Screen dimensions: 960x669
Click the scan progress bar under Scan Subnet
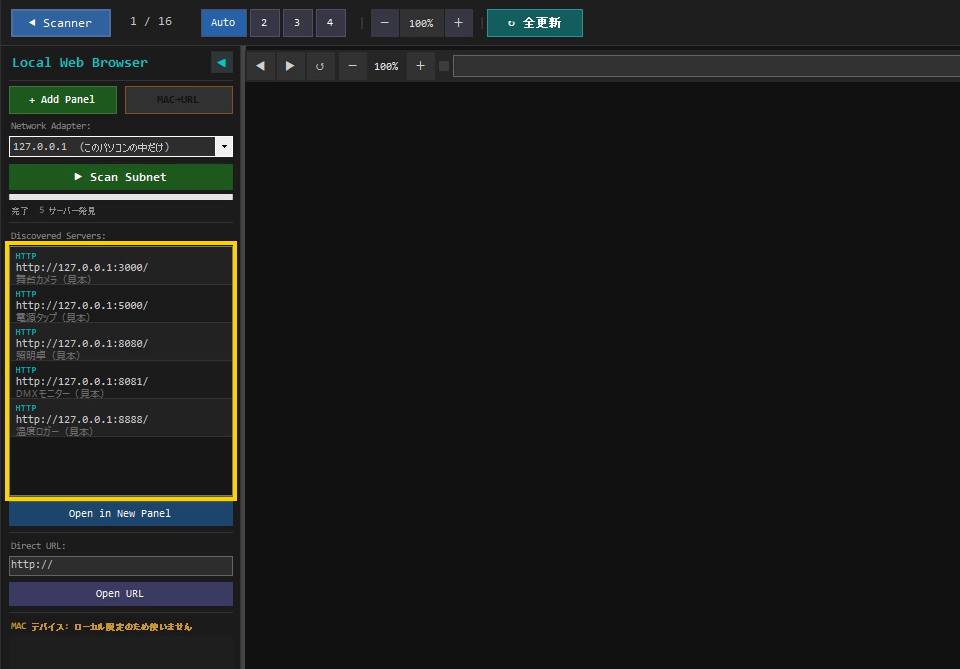[x=121, y=197]
